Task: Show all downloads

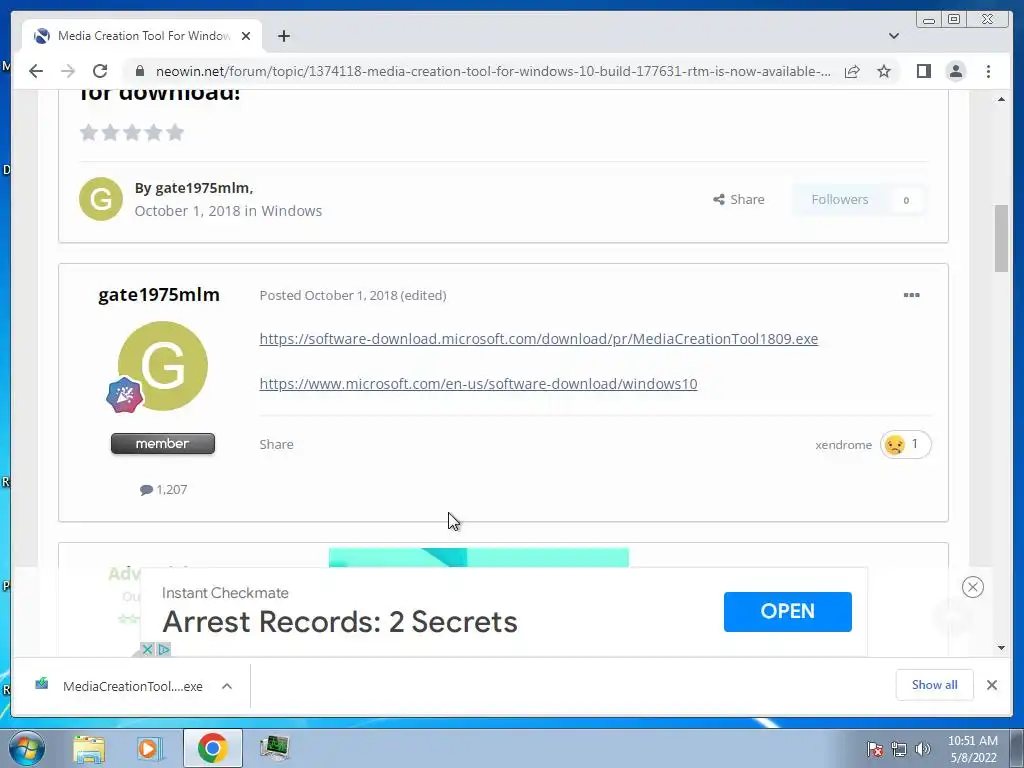Action: pos(935,684)
